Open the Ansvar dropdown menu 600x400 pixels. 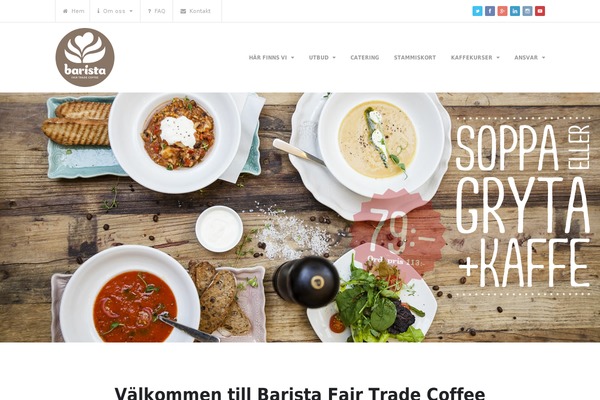coord(530,57)
